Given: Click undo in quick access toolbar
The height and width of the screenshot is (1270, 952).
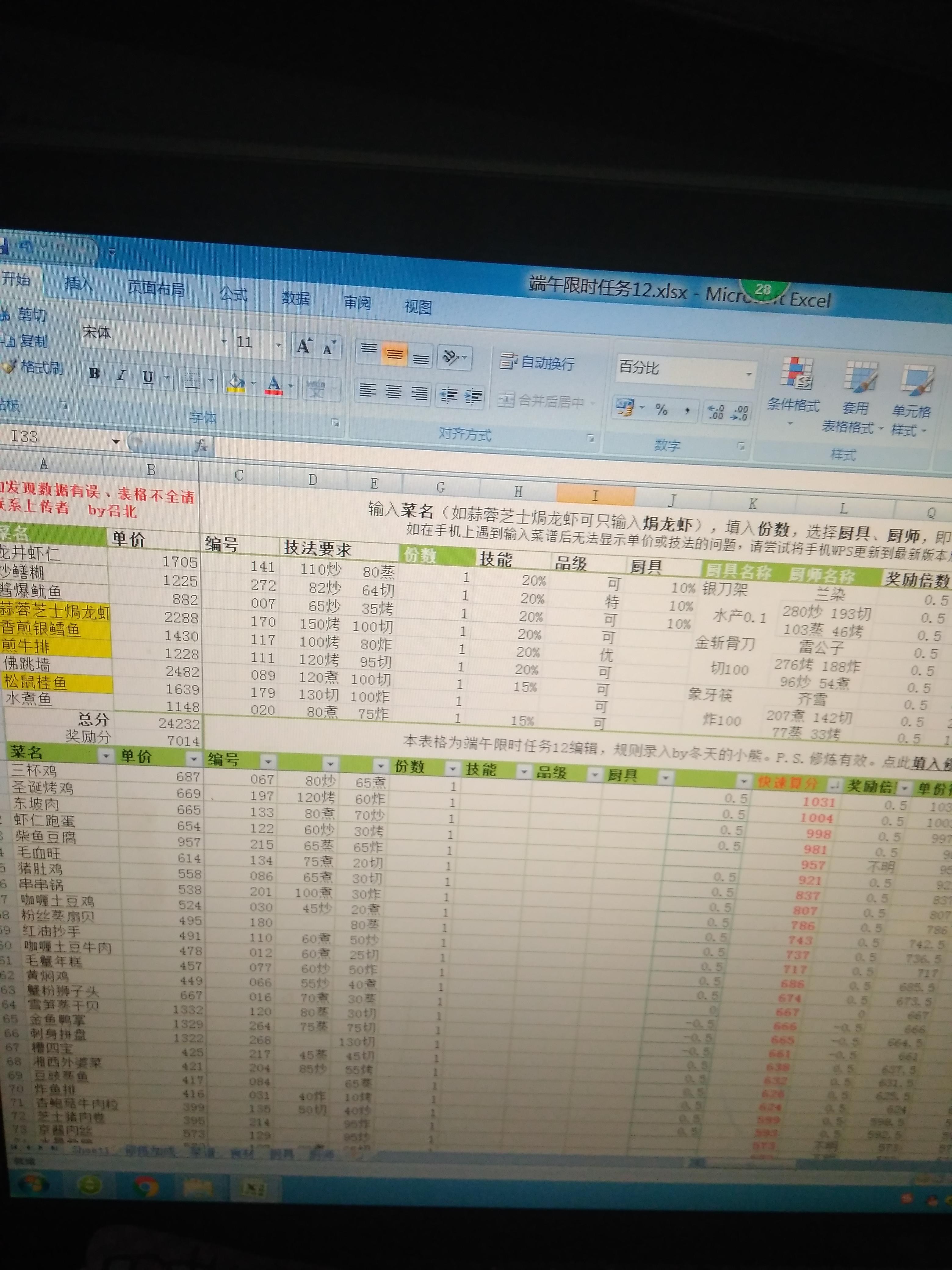Looking at the screenshot, I should coord(25,246).
